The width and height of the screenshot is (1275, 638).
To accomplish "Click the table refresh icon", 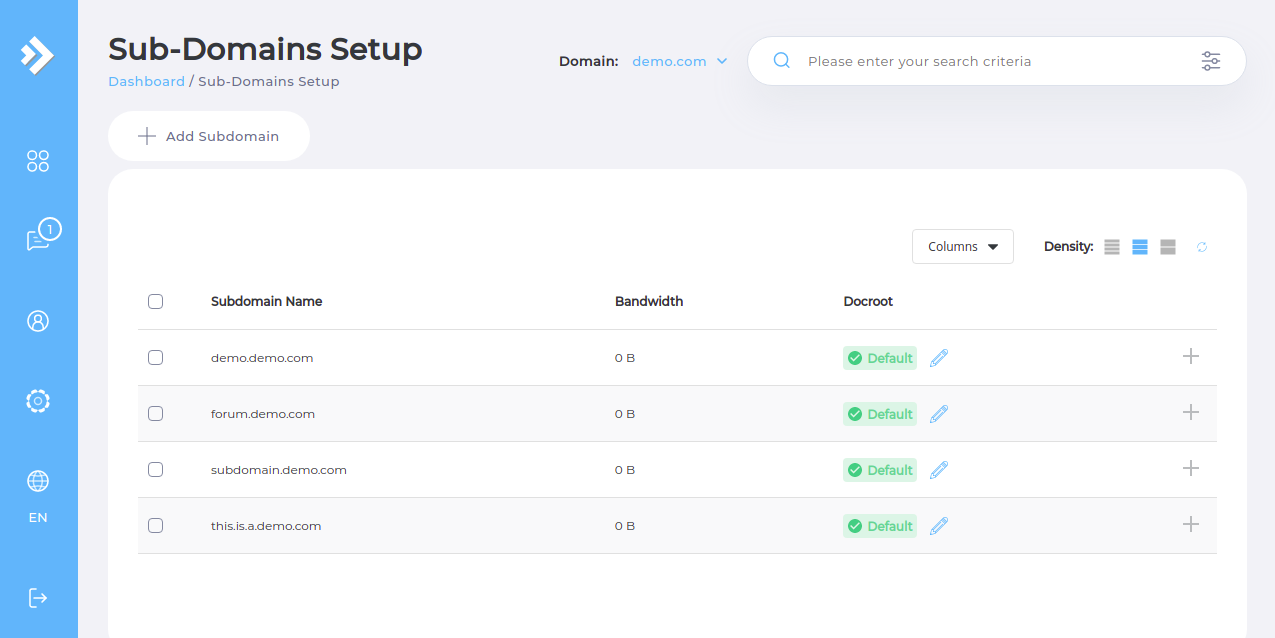I will tap(1202, 247).
